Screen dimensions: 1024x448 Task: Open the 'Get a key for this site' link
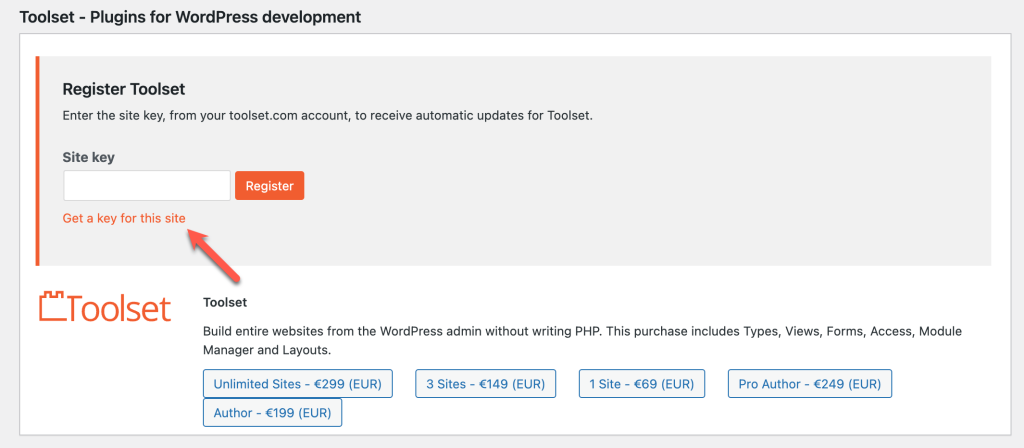tap(124, 218)
